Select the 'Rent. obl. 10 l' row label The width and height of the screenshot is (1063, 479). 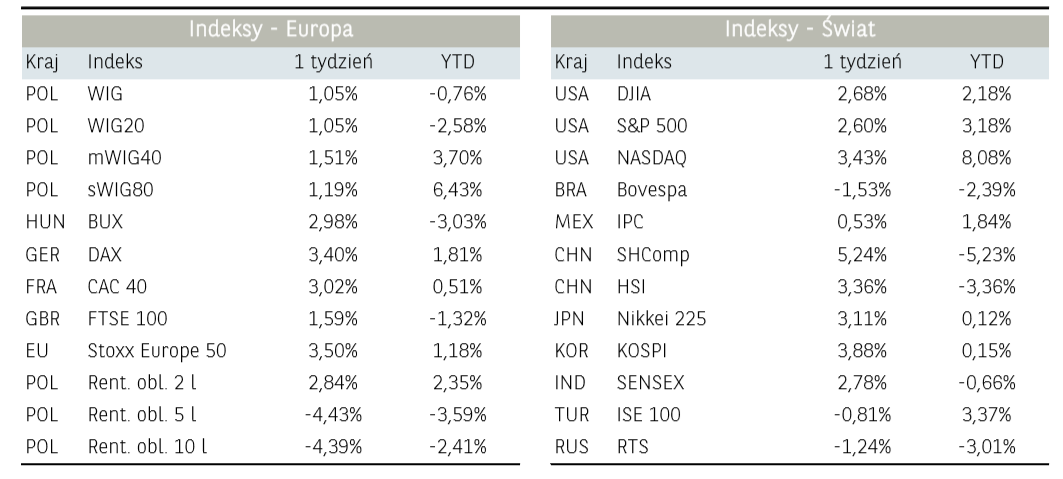(148, 447)
